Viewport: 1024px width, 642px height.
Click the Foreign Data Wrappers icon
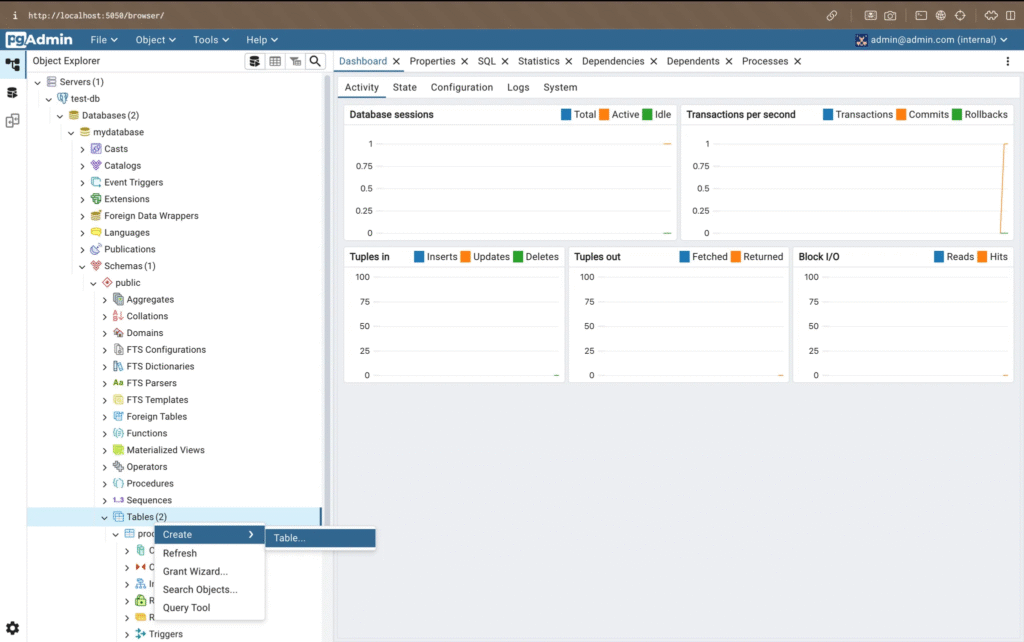tap(96, 216)
